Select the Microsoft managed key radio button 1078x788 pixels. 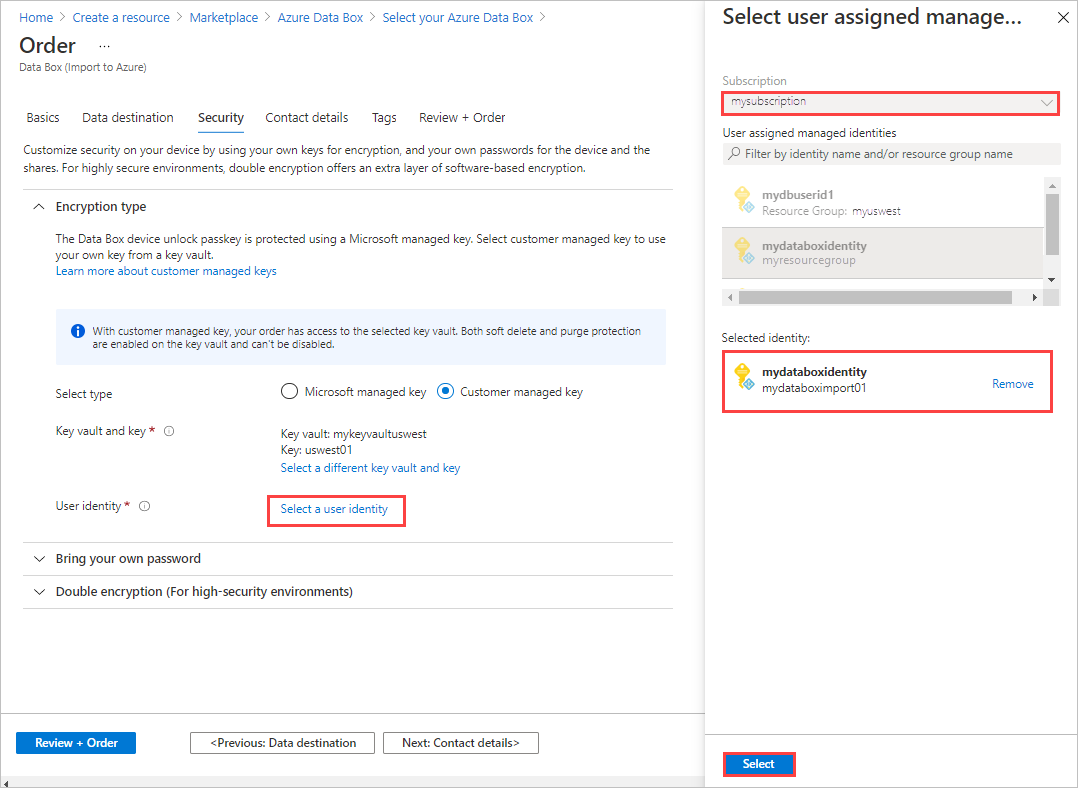click(289, 391)
